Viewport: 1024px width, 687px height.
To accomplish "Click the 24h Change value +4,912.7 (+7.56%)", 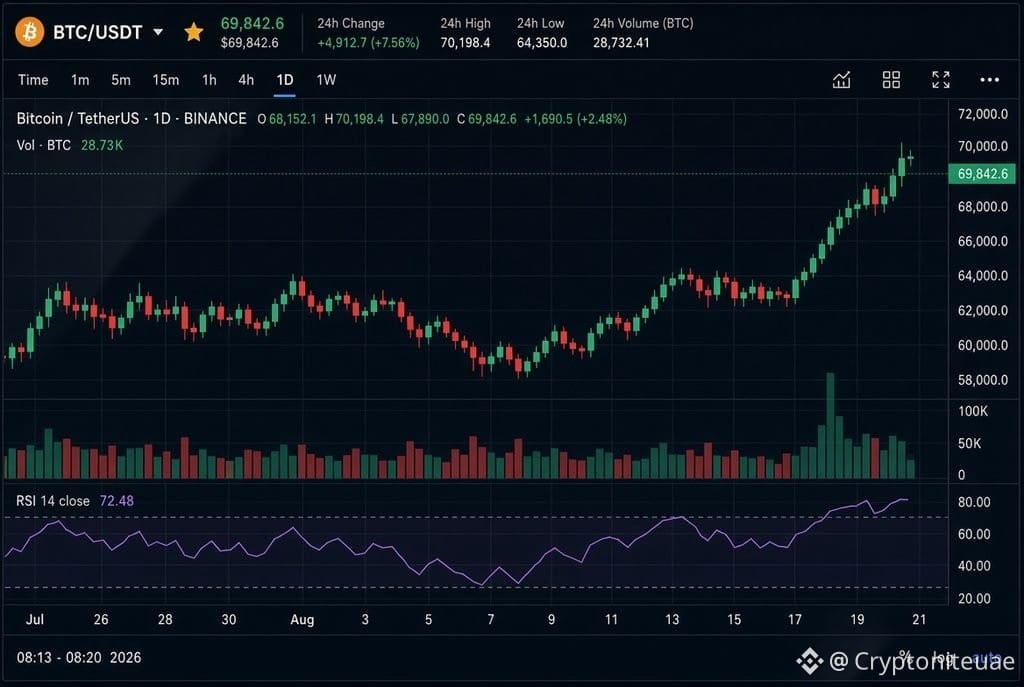I will tap(368, 42).
